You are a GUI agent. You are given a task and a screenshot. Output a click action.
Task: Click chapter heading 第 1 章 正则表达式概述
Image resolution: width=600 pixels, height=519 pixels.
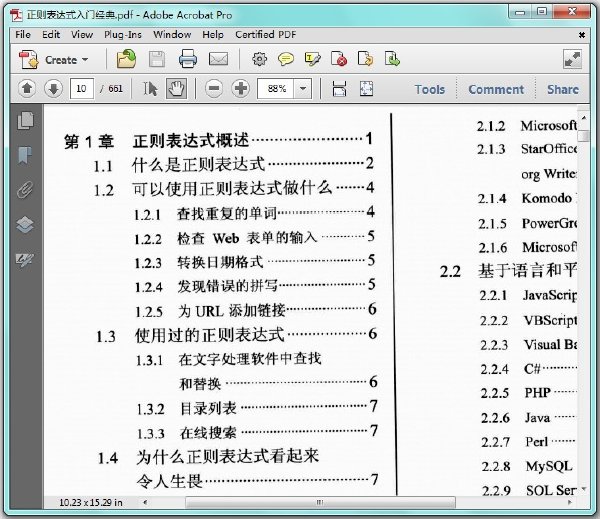pos(218,140)
